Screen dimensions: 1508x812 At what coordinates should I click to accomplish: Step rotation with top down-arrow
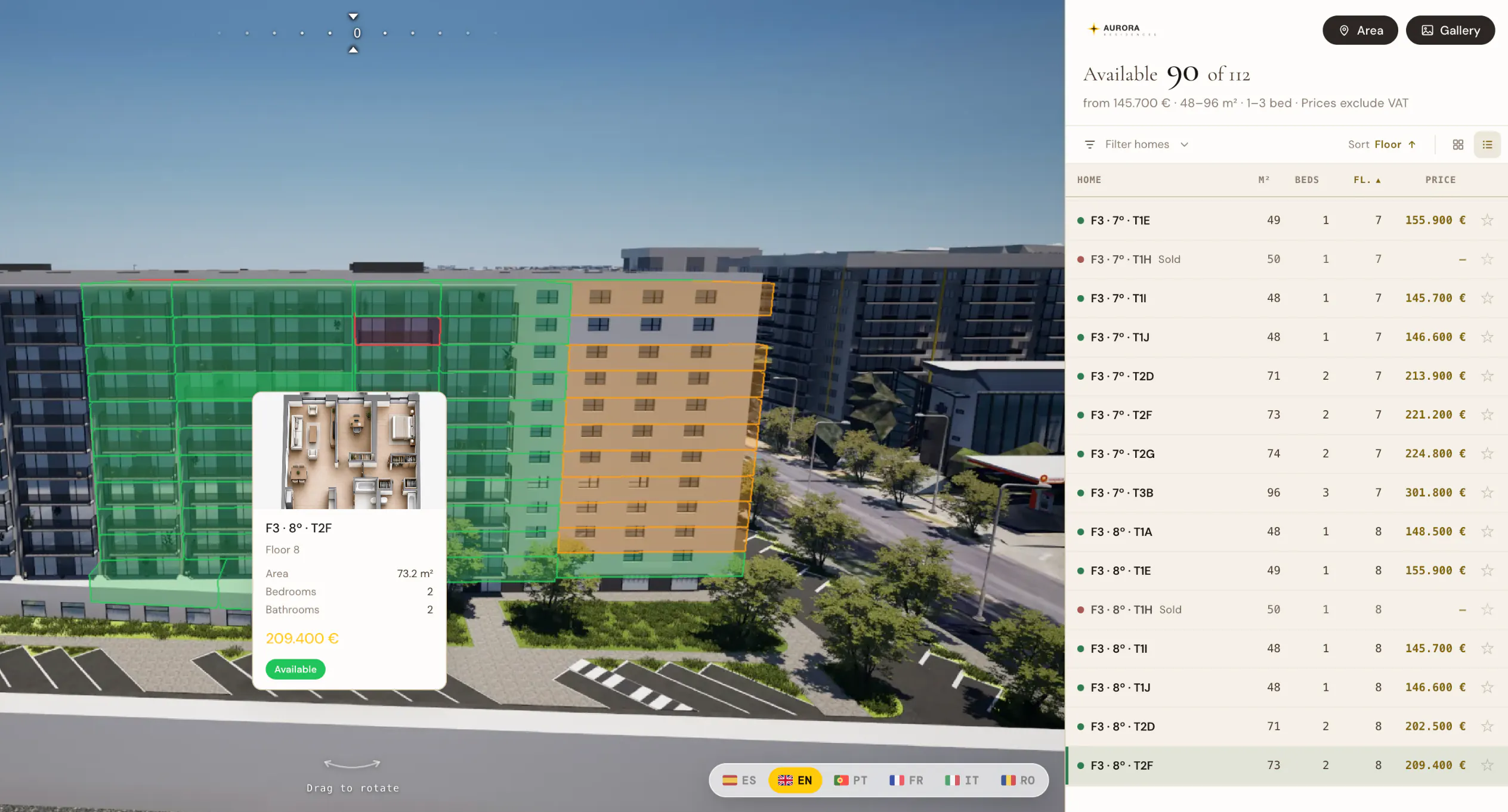tap(353, 16)
